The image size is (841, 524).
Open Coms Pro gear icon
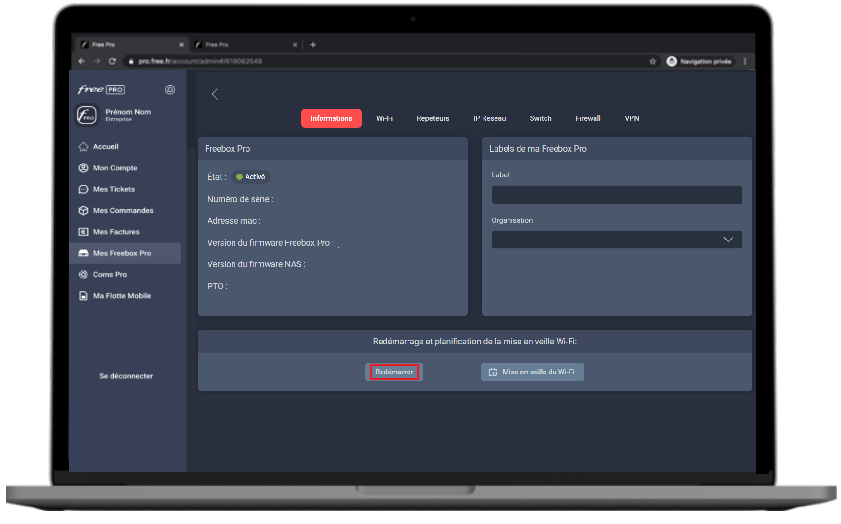(83, 275)
